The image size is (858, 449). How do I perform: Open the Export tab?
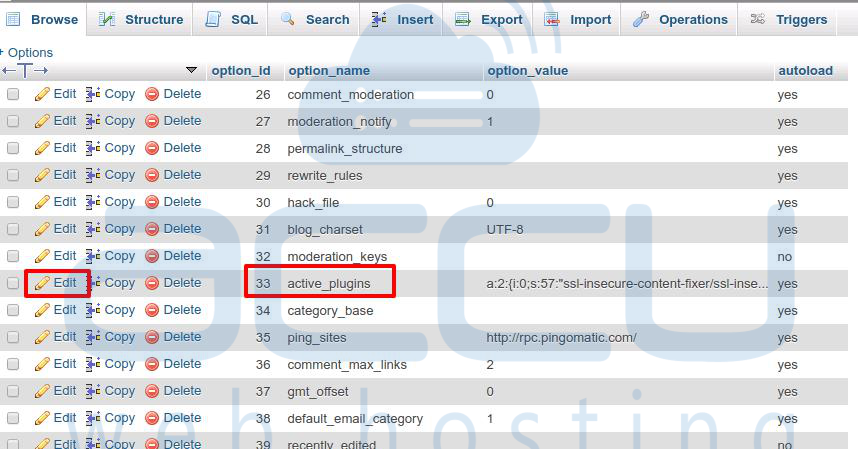click(489, 19)
